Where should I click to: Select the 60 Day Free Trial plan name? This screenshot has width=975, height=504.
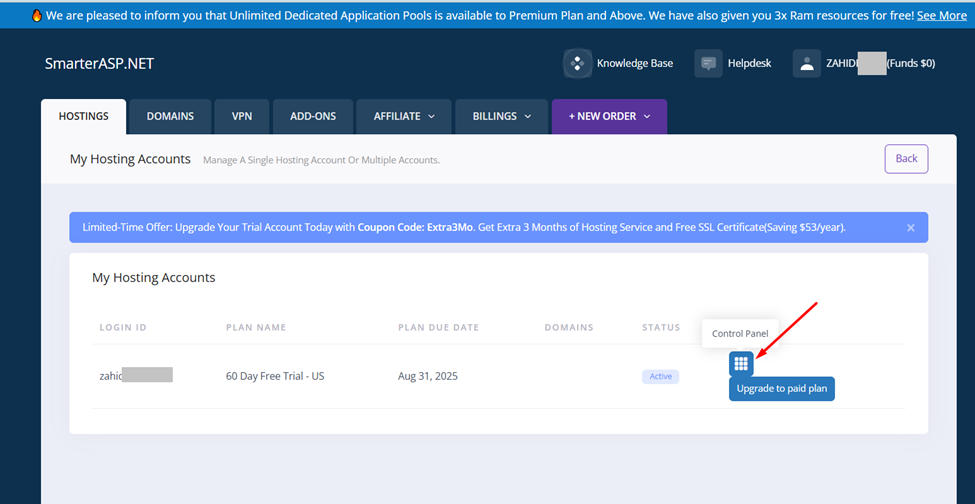coord(275,376)
